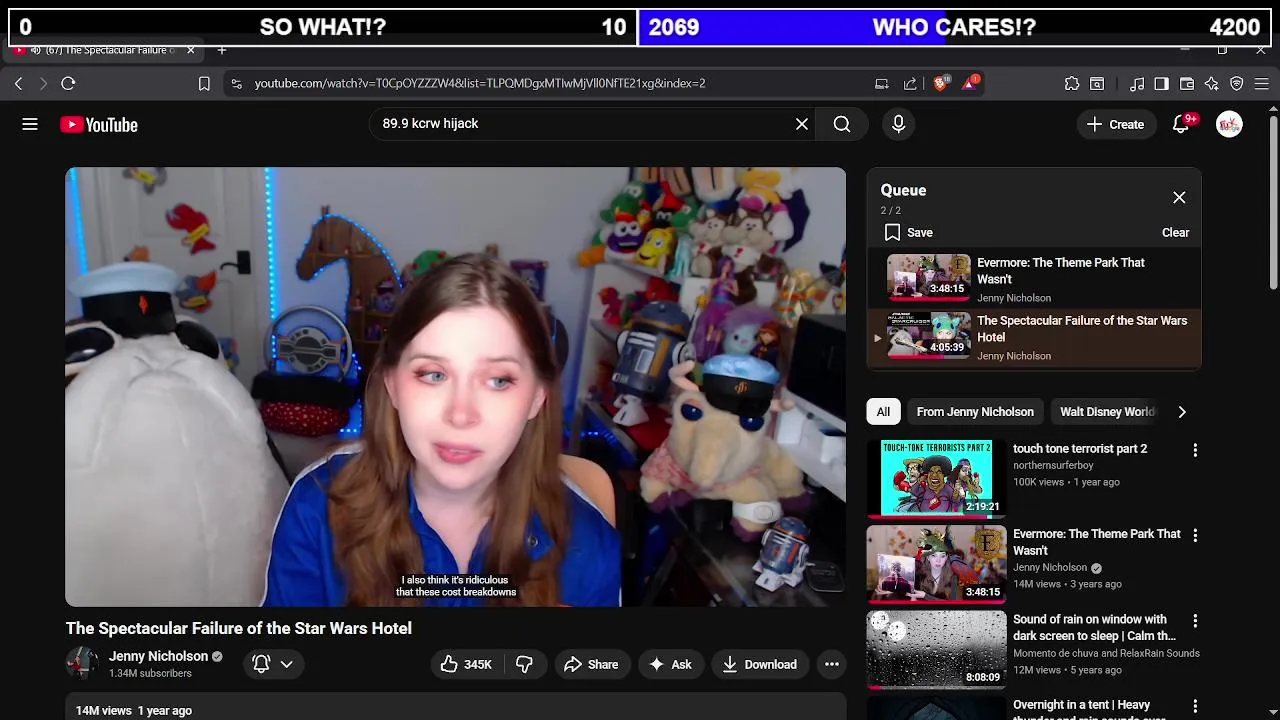Screen dimensions: 1280x720
Task: Focus the browser address bar URL
Action: pyautogui.click(x=480, y=84)
